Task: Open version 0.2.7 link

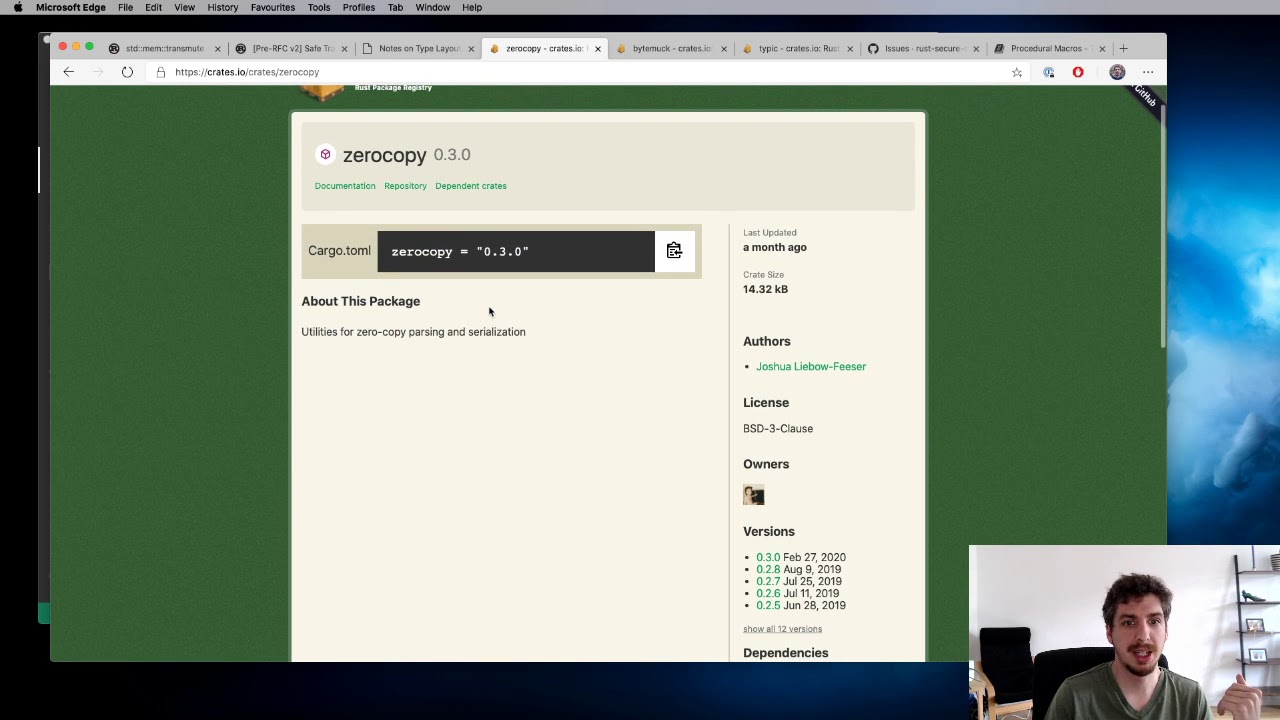Action: [x=768, y=581]
